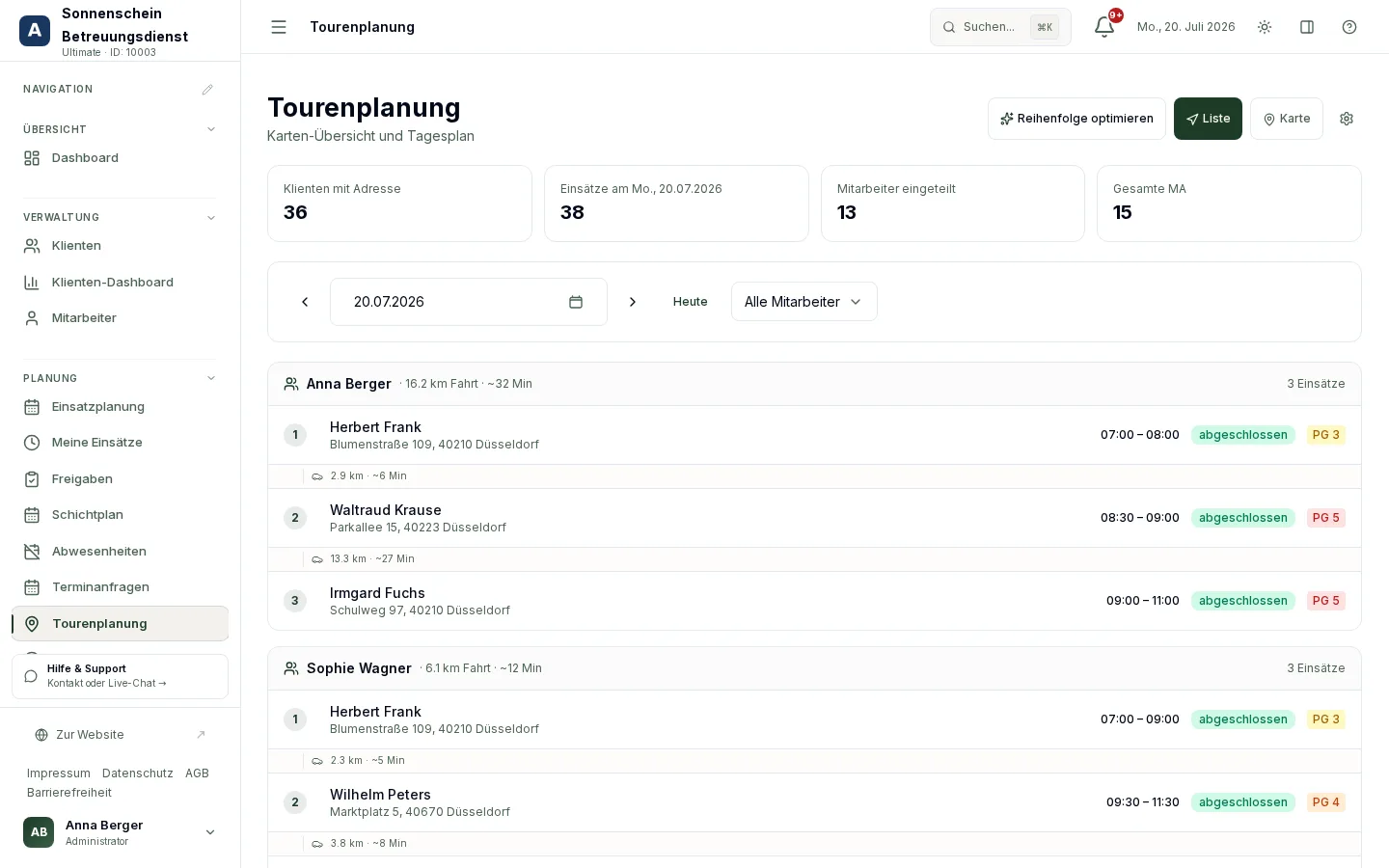
Task: Open Terminanfragen page
Action: pyautogui.click(x=120, y=587)
